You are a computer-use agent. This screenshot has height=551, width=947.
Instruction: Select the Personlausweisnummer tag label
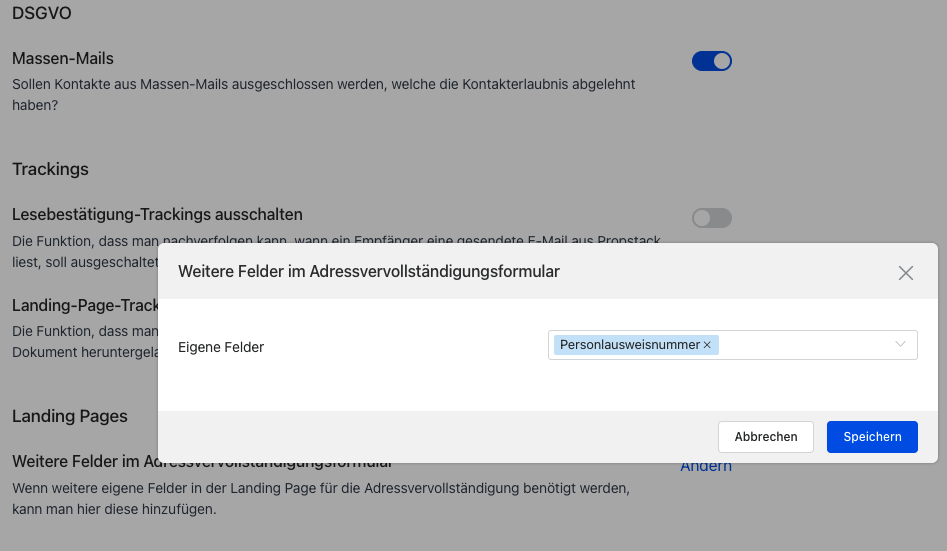click(629, 345)
